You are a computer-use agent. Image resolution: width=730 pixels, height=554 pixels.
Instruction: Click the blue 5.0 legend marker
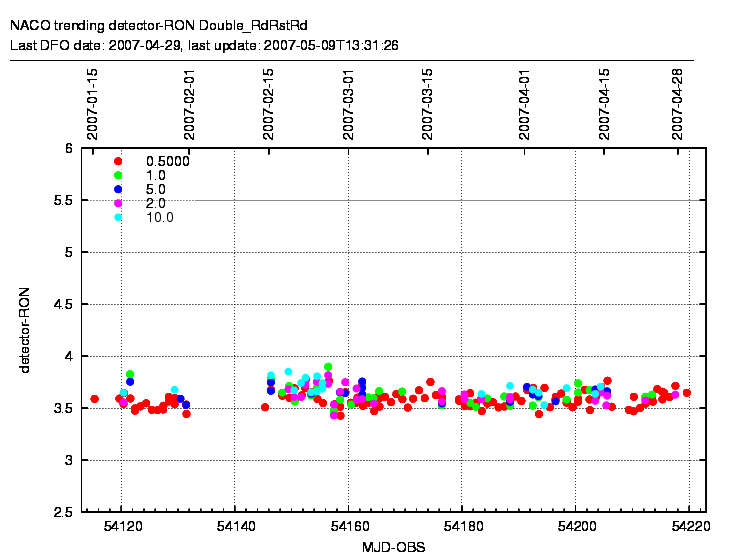click(x=118, y=189)
